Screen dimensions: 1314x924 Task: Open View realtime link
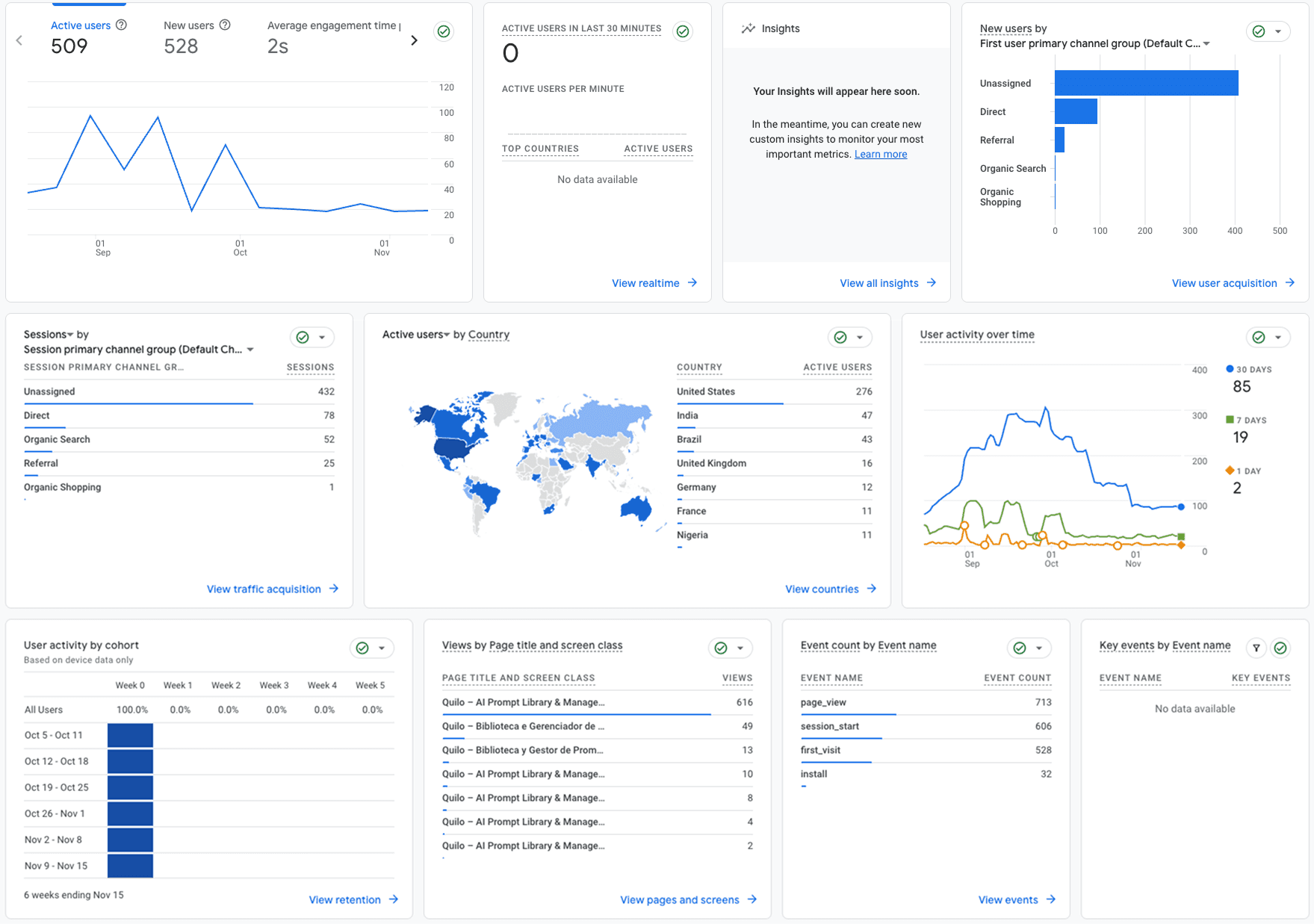(645, 283)
